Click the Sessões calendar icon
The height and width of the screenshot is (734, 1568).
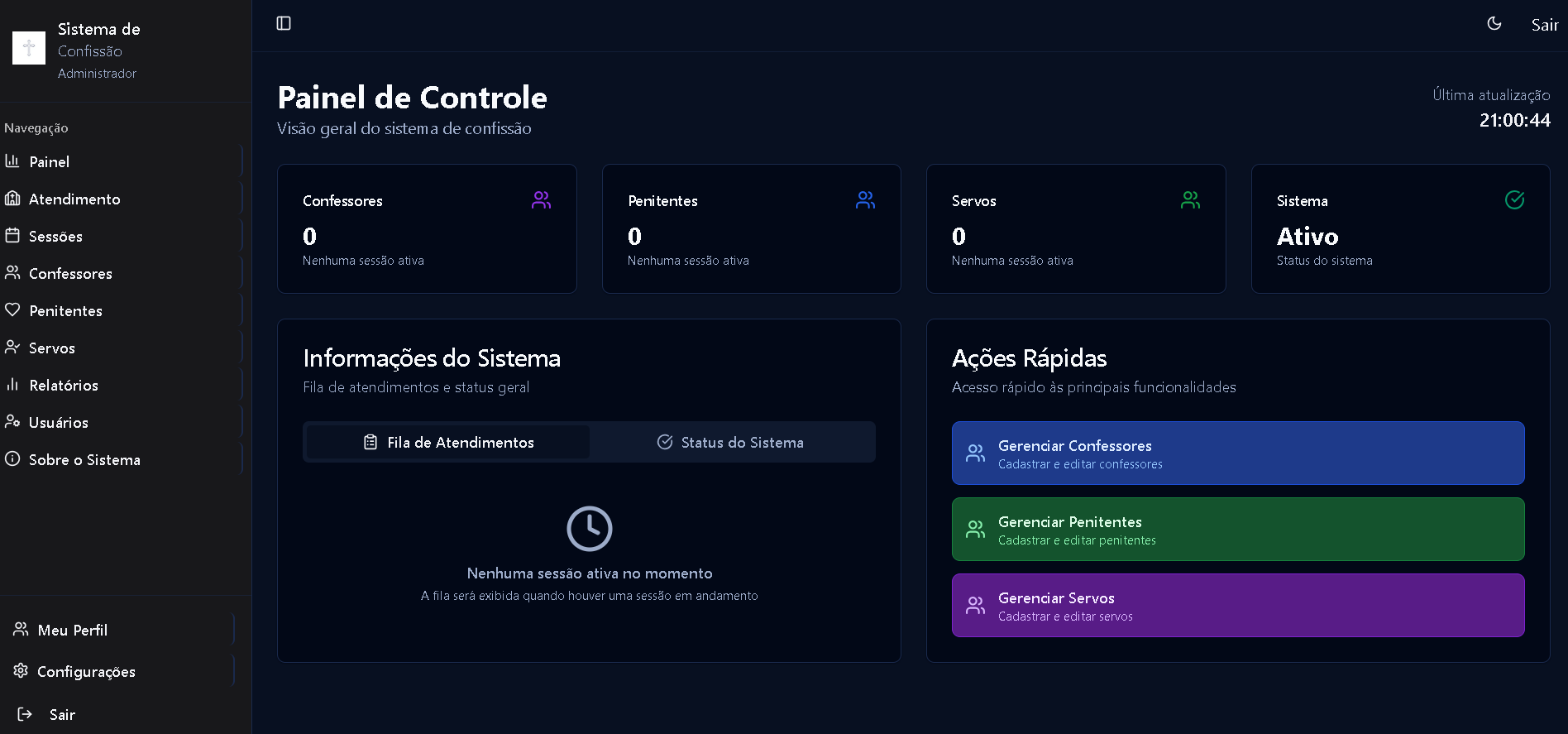pos(12,236)
